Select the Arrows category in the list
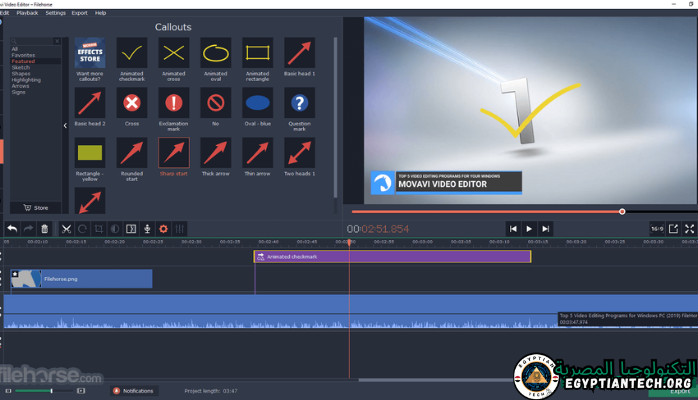 (x=21, y=86)
